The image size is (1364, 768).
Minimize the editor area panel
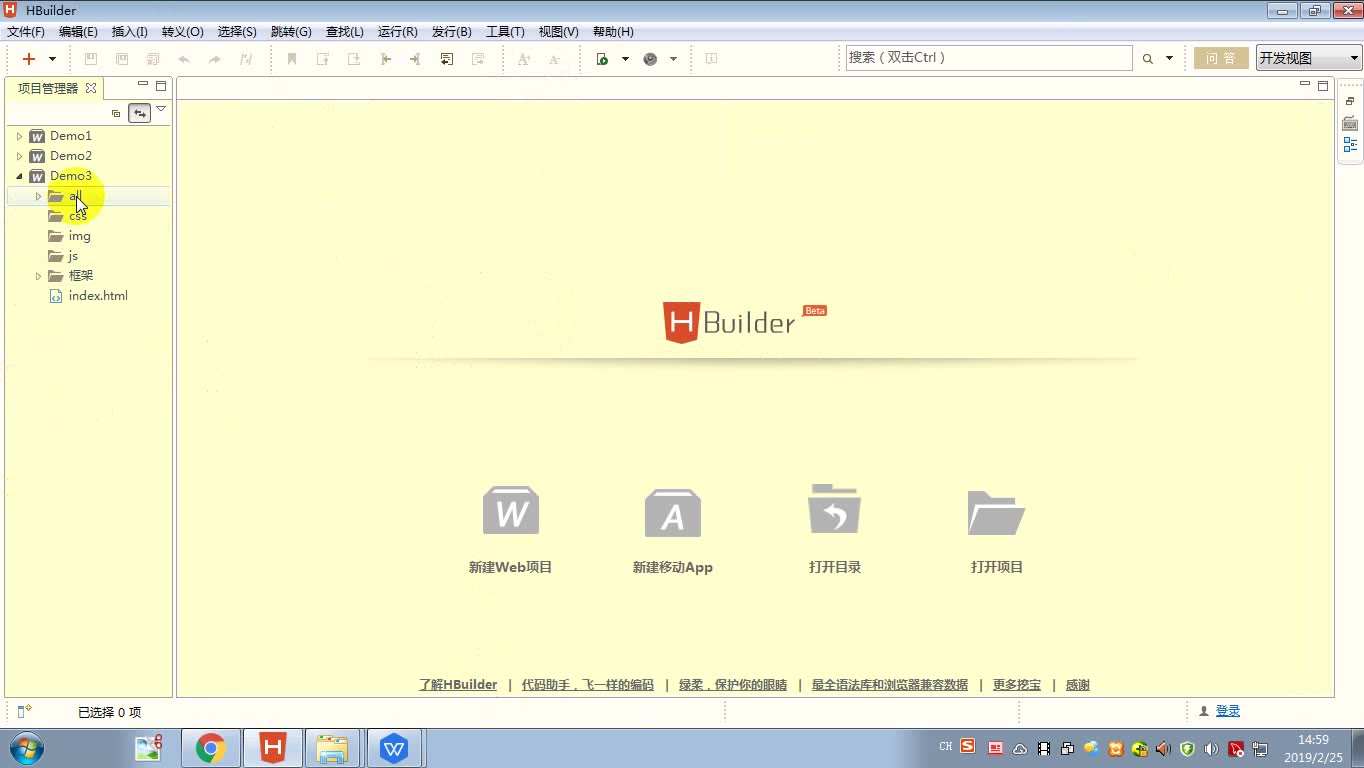pyautogui.click(x=1305, y=85)
